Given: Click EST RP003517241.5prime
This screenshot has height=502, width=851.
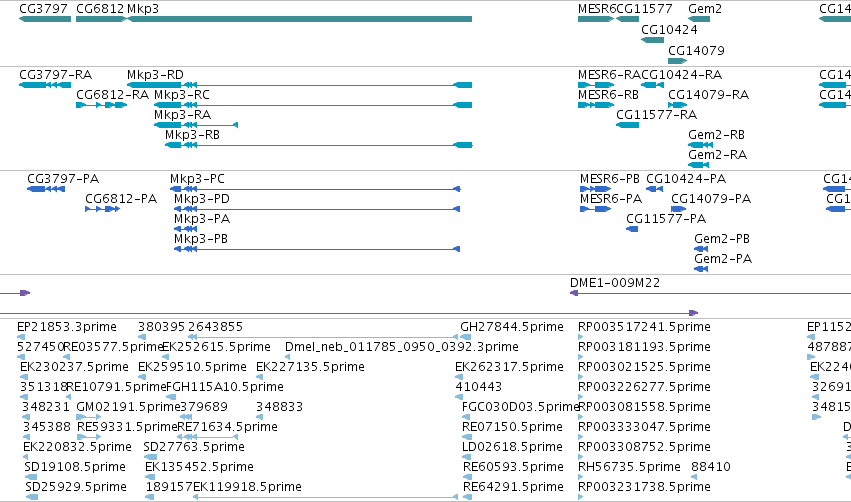Looking at the screenshot, I should click(644, 327).
